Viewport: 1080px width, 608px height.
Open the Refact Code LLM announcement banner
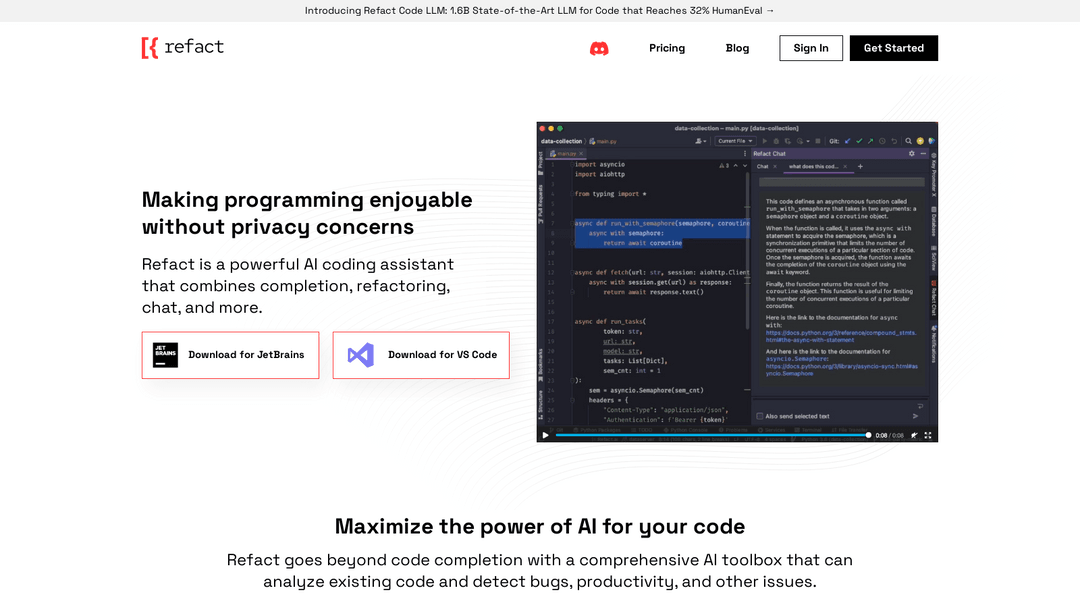[x=539, y=11]
